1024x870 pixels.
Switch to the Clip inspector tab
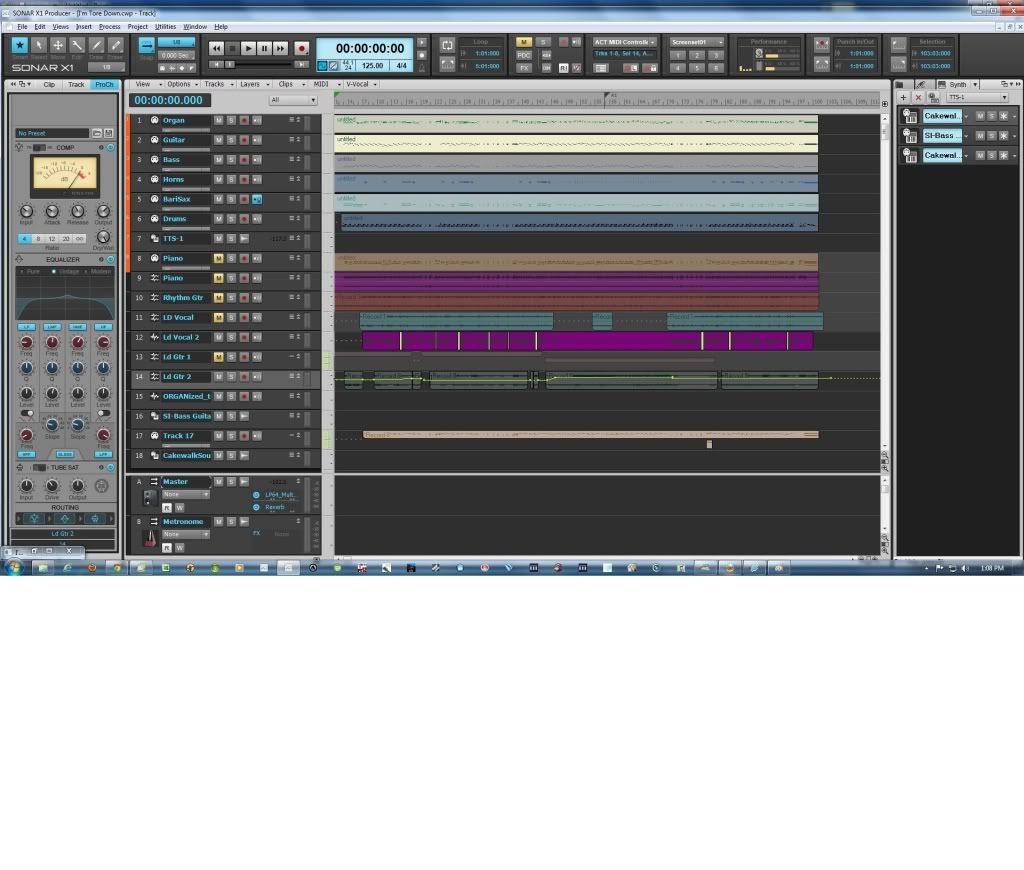tap(49, 85)
